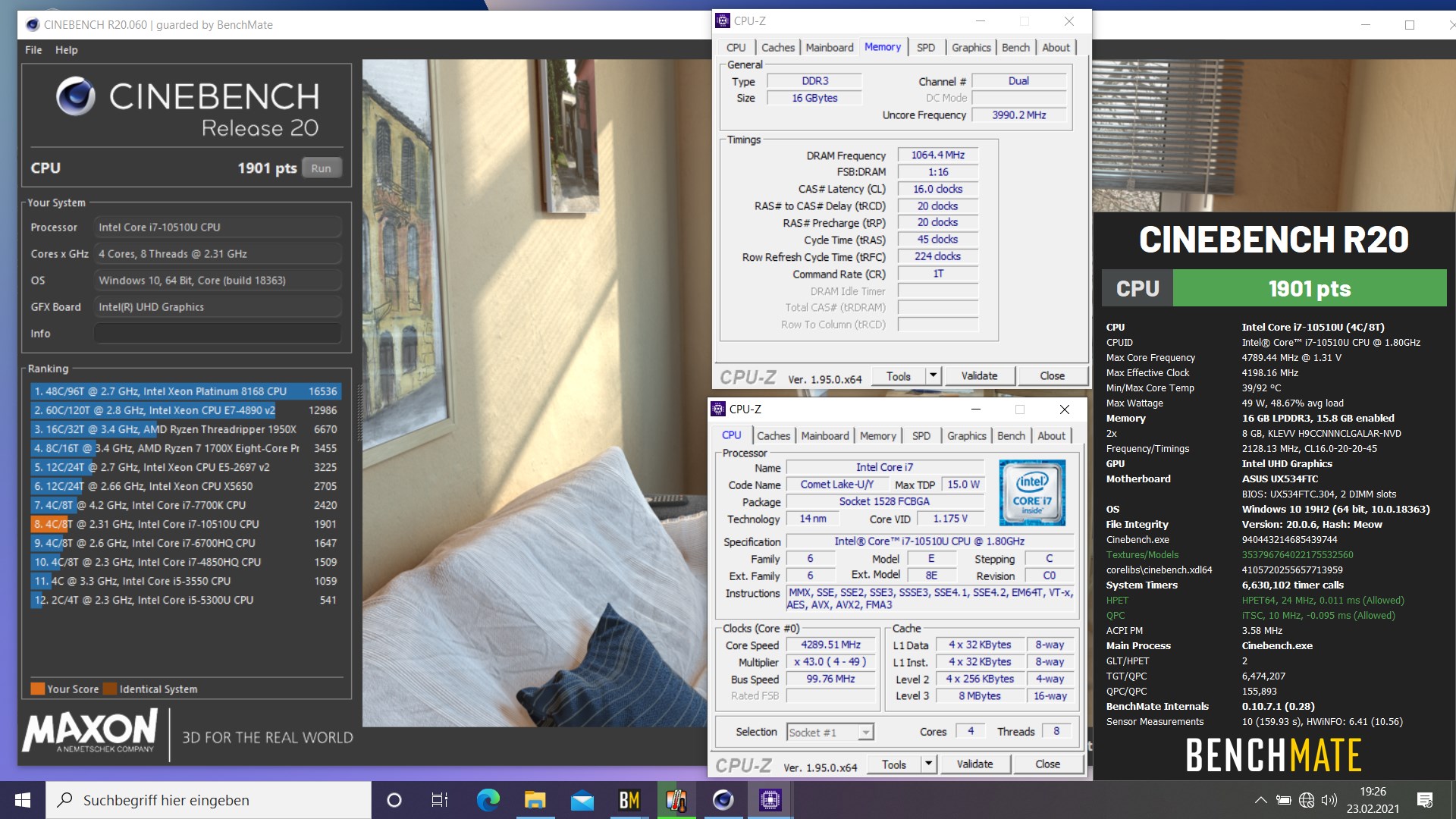Viewport: 1456px width, 819px height.
Task: Select ranking row Intel Core i7-7700K
Action: tap(185, 505)
